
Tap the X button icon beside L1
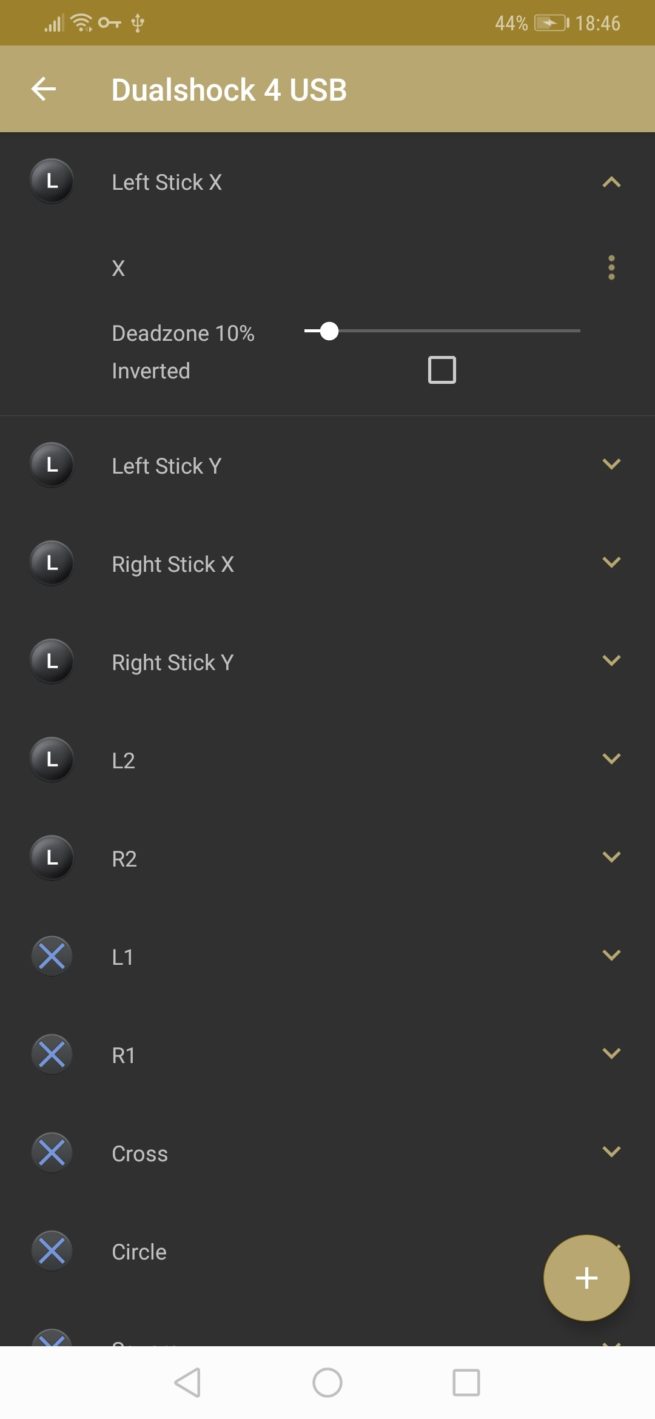click(52, 957)
